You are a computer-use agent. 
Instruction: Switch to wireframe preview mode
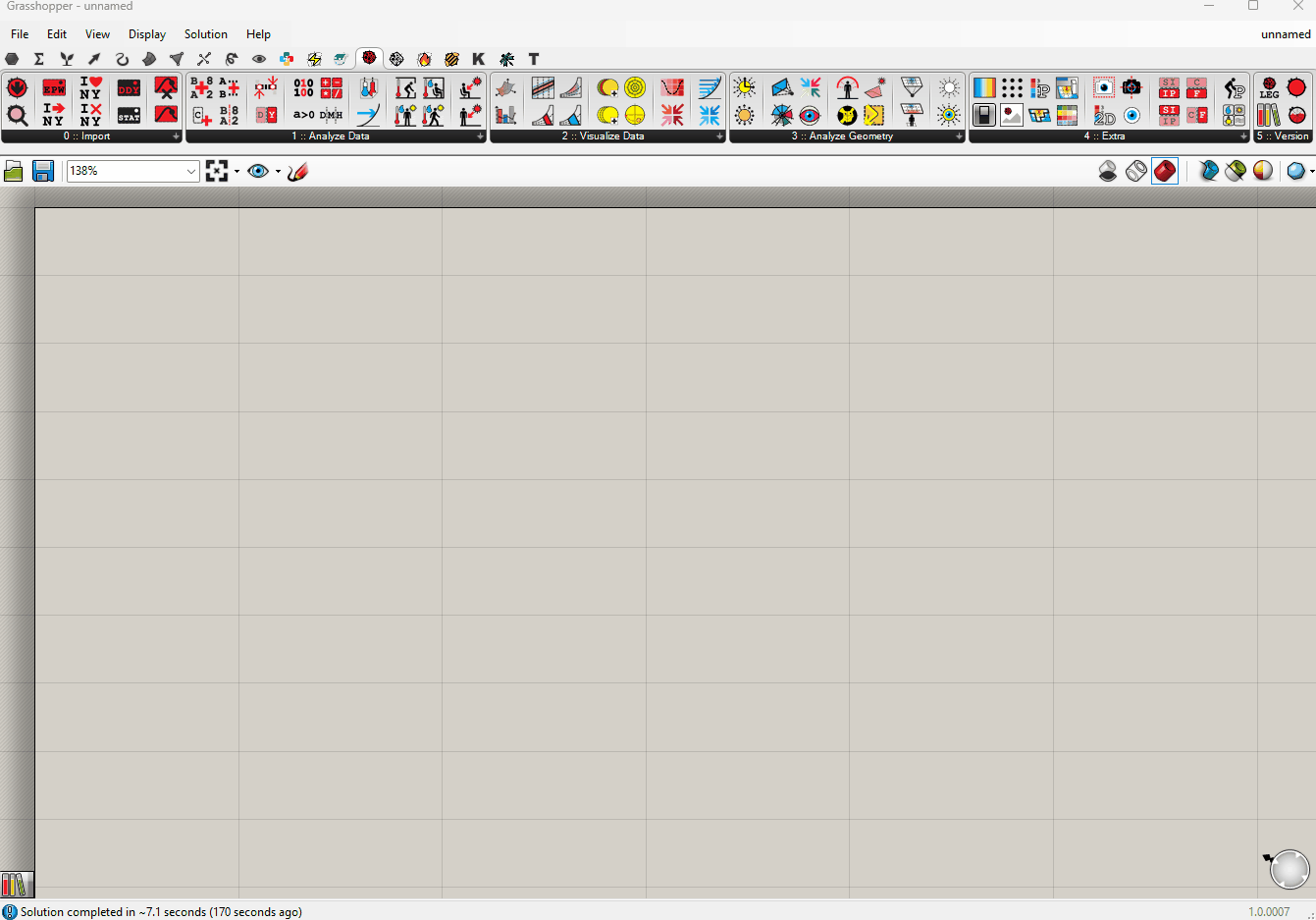coord(1136,171)
